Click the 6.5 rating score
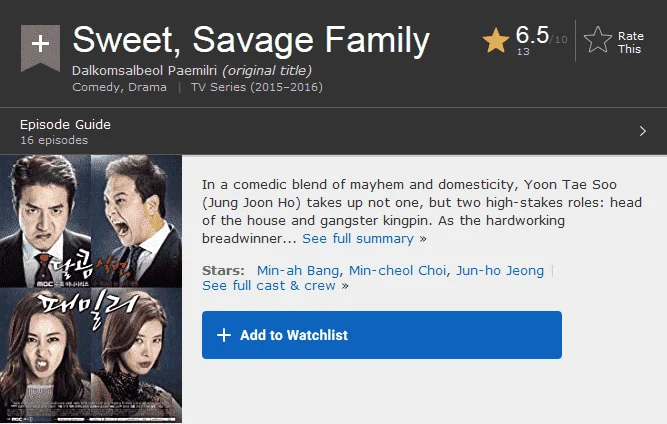The height and width of the screenshot is (424, 667). tap(532, 35)
